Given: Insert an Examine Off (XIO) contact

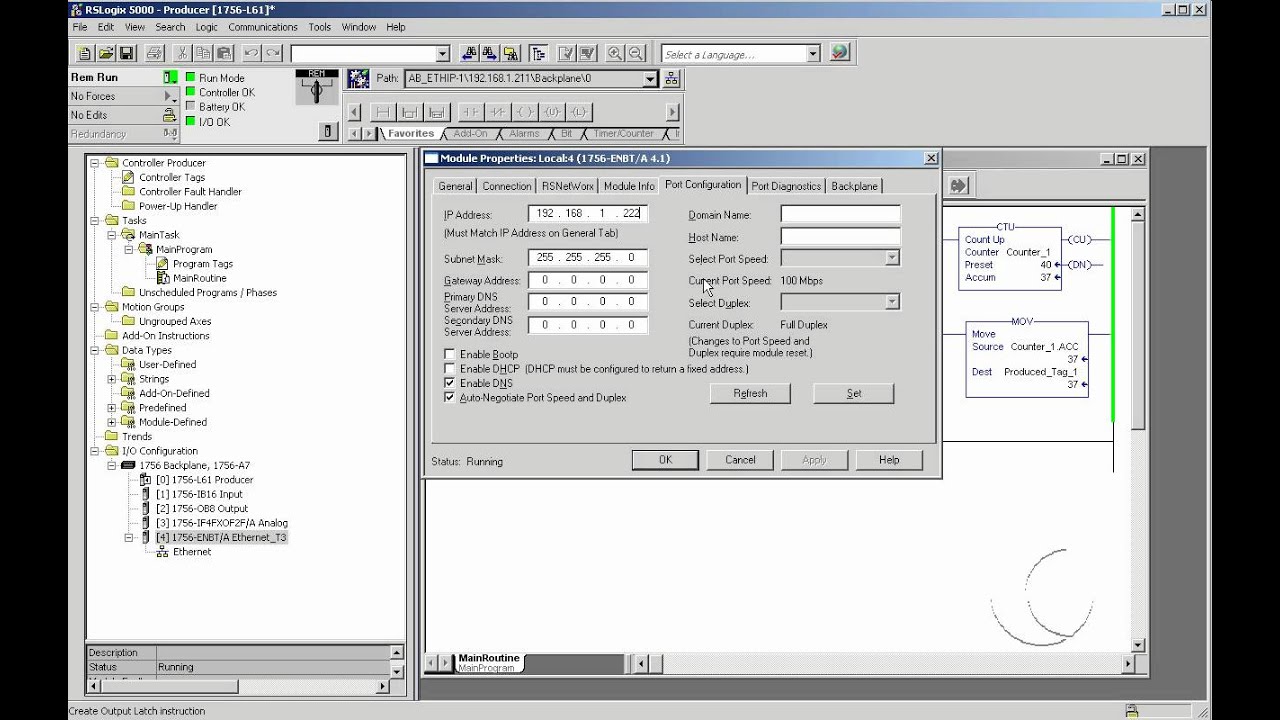Looking at the screenshot, I should (x=497, y=112).
